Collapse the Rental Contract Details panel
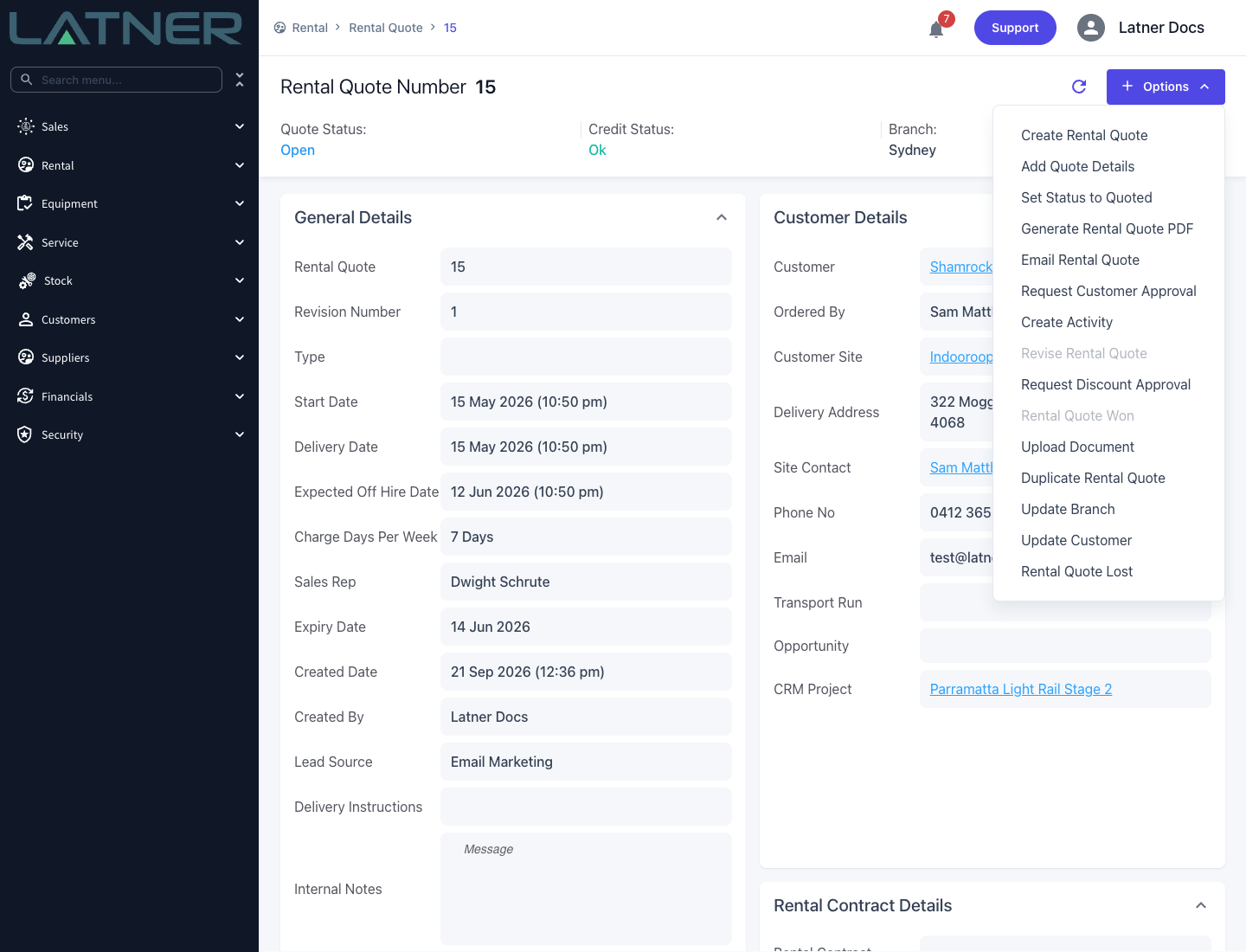Screen dimensions: 1246x952 pos(1201,905)
